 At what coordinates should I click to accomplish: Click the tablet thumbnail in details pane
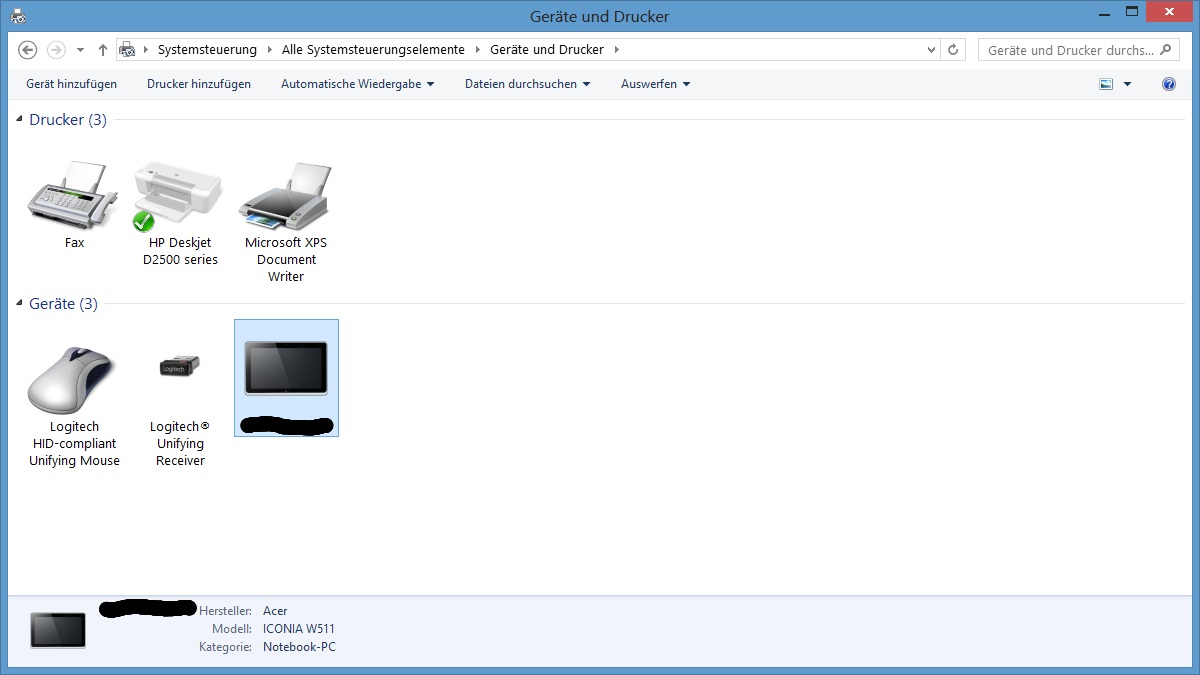coord(58,630)
